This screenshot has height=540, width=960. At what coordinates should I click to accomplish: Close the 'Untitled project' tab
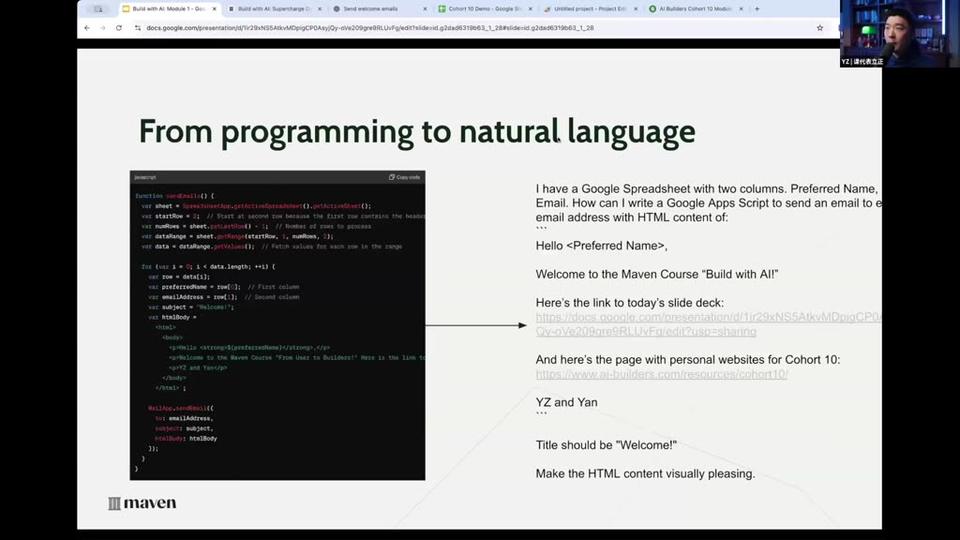(636, 9)
